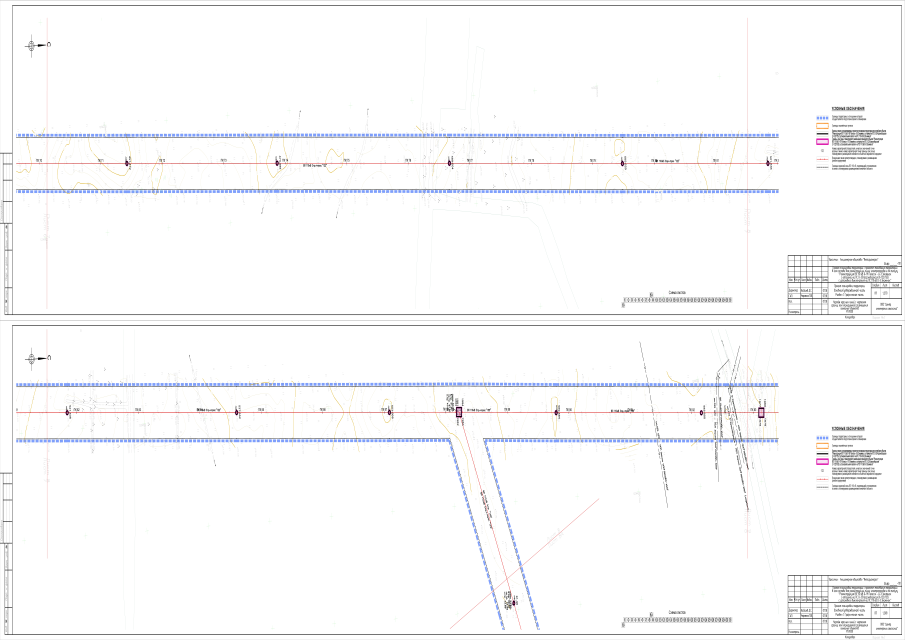Viewport: 905px width, 640px height.
Task: Click the blue dashed line sample in upper legend
Action: pyautogui.click(x=822, y=117)
